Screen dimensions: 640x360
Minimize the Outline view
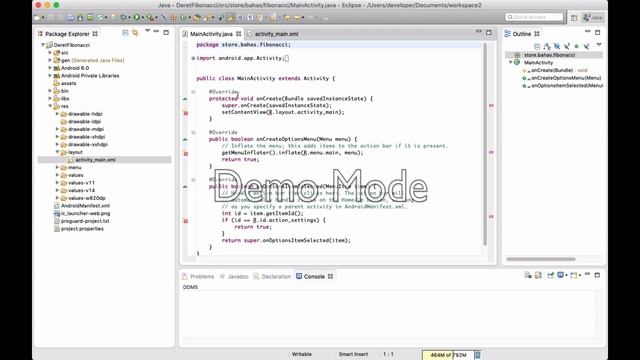(587, 32)
